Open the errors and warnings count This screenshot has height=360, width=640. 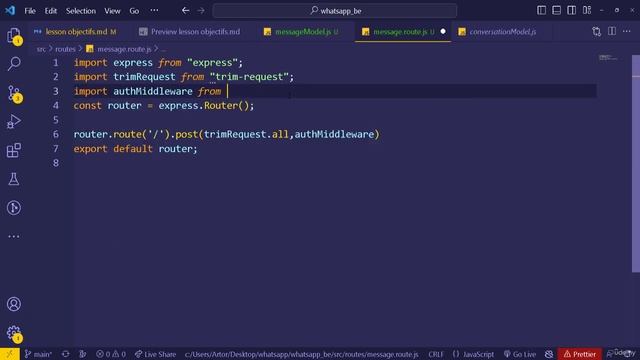click(x=111, y=354)
